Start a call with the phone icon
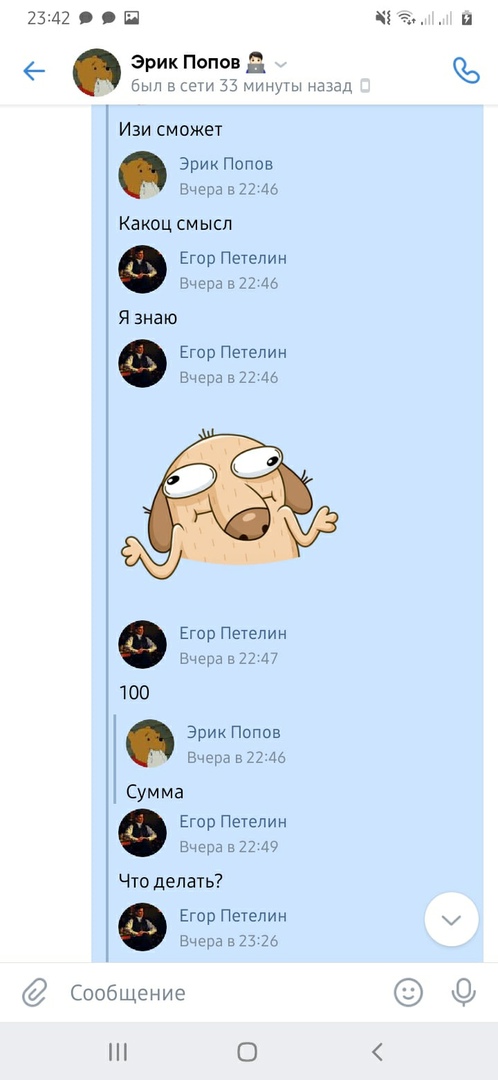The width and height of the screenshot is (498, 1080). pyautogui.click(x=466, y=70)
